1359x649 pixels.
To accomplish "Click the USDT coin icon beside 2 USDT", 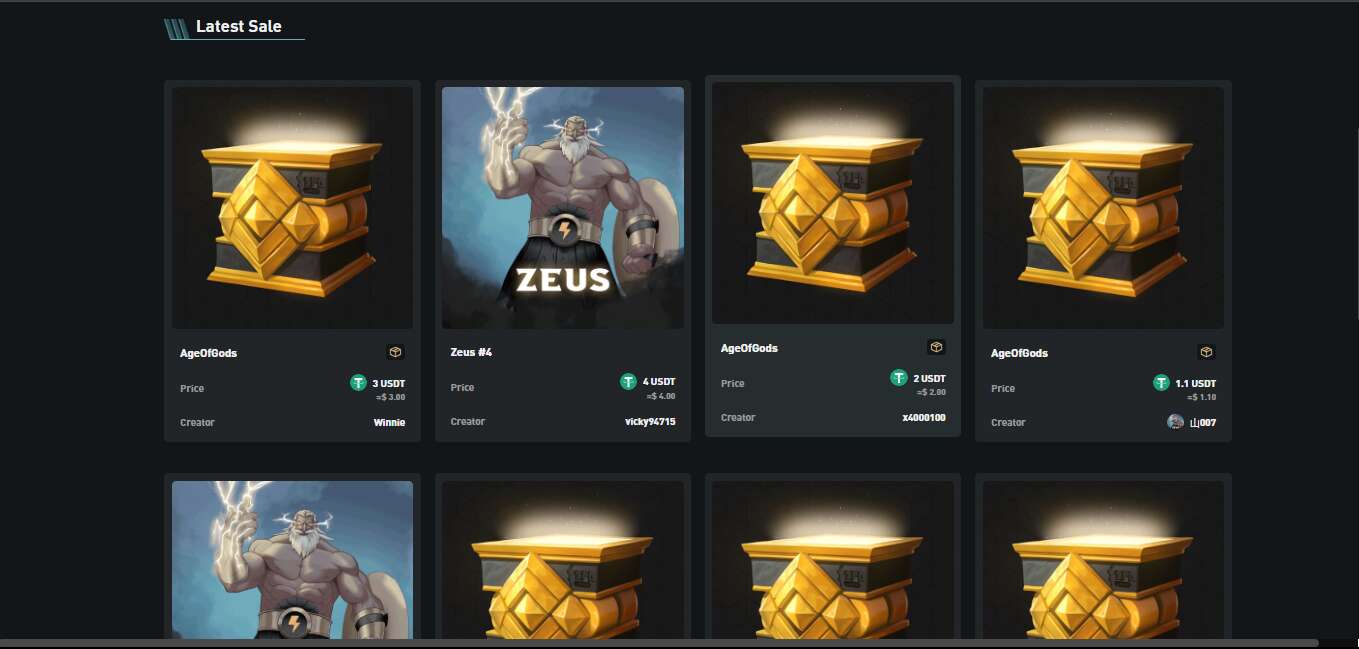I will tap(898, 377).
